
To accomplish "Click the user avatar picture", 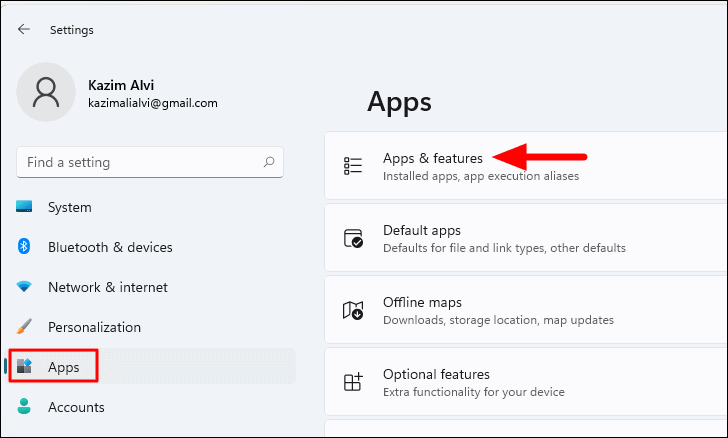I will pyautogui.click(x=46, y=92).
